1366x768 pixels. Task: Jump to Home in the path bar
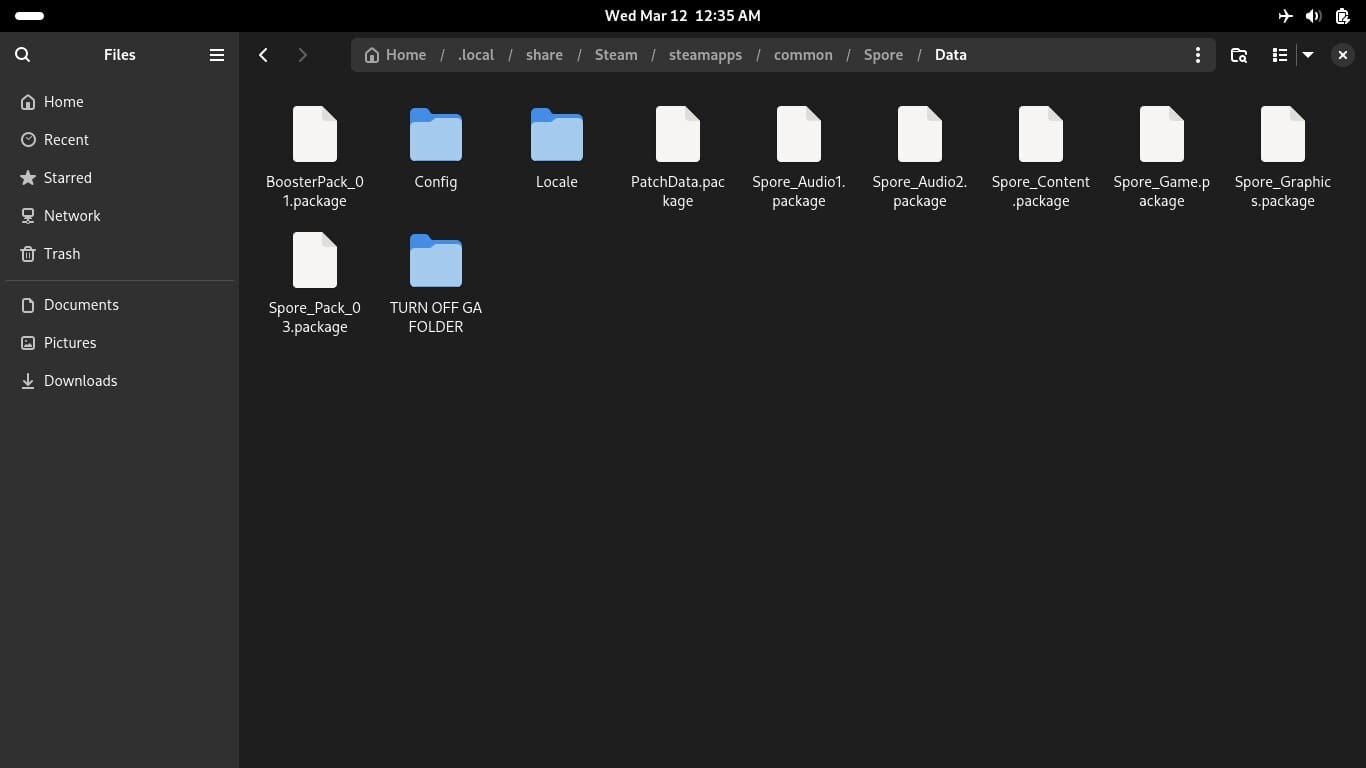[395, 55]
